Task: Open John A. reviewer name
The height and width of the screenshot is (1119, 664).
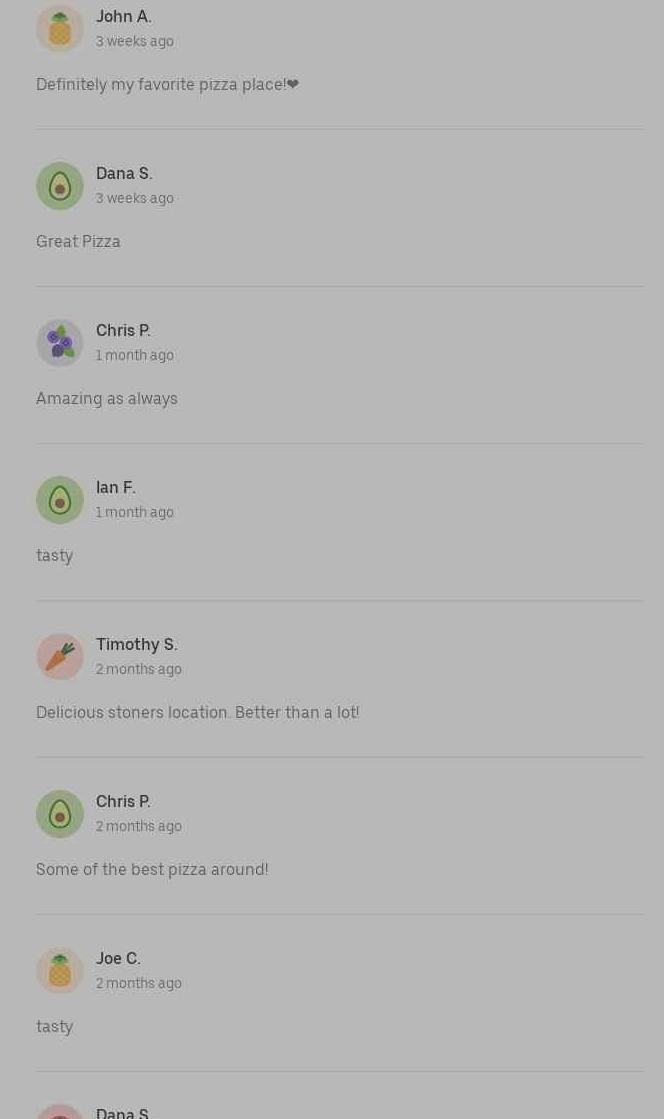Action: 123,16
